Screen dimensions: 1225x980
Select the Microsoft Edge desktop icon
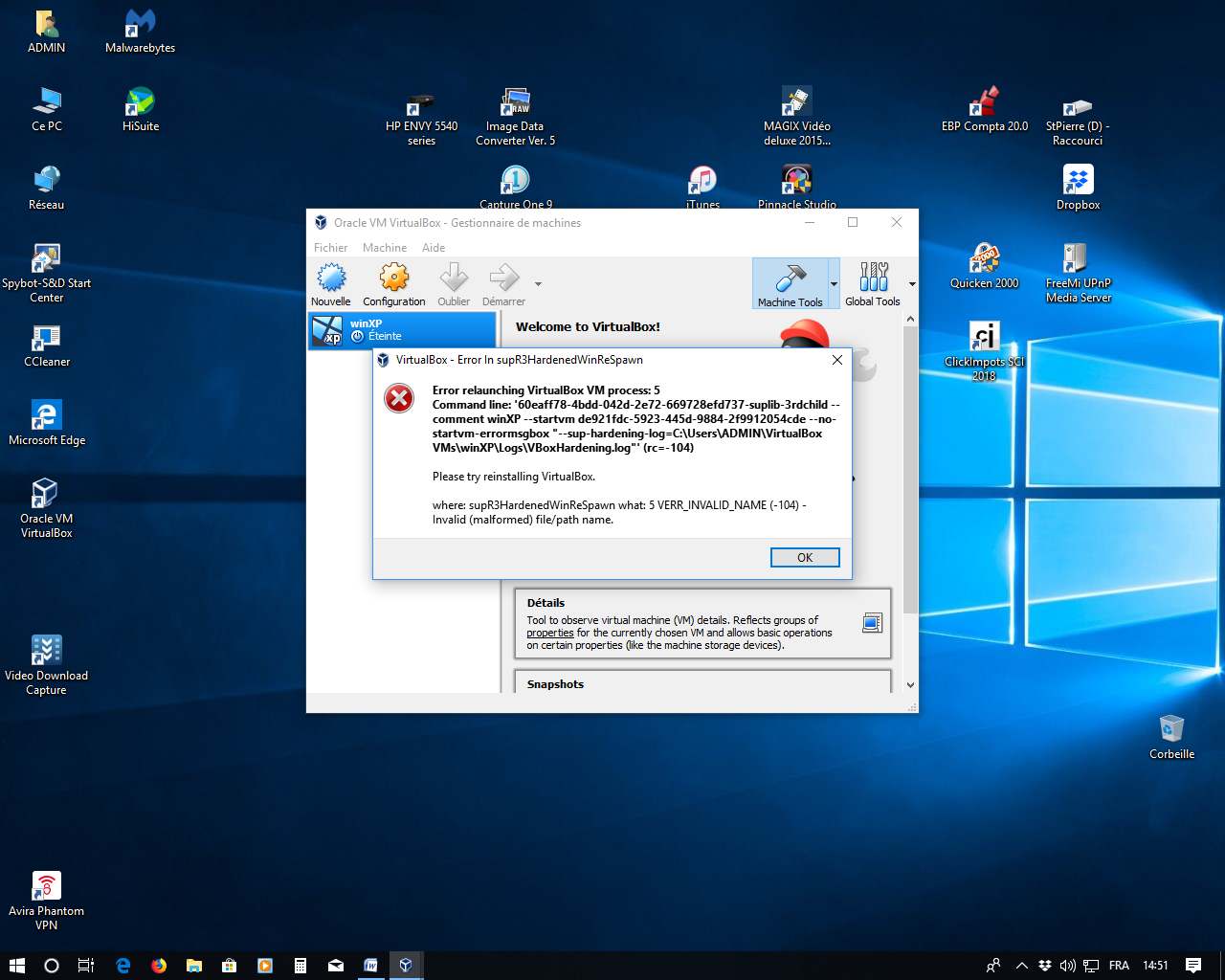pos(46,424)
